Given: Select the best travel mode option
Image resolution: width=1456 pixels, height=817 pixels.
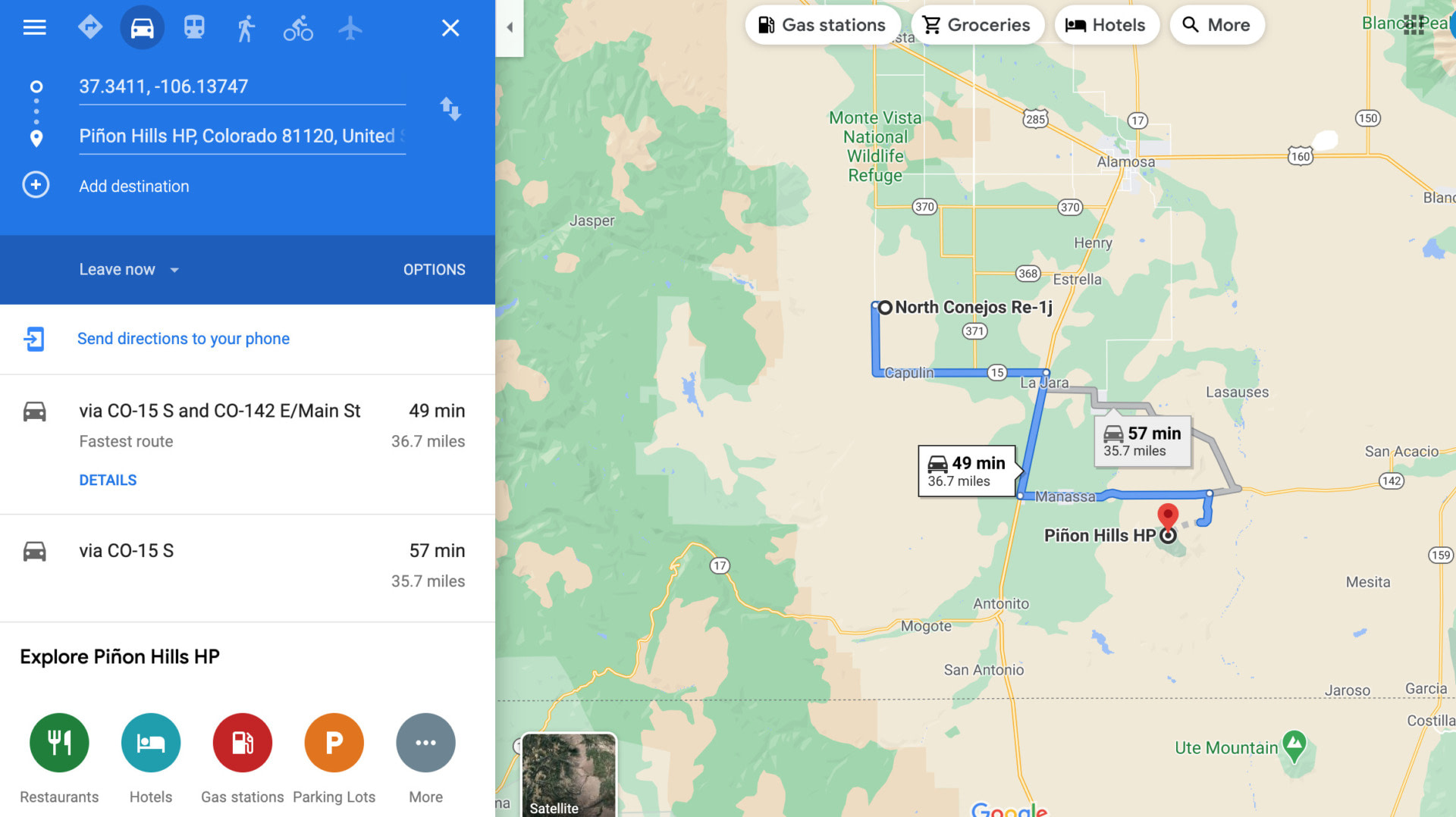Looking at the screenshot, I should click(x=89, y=28).
